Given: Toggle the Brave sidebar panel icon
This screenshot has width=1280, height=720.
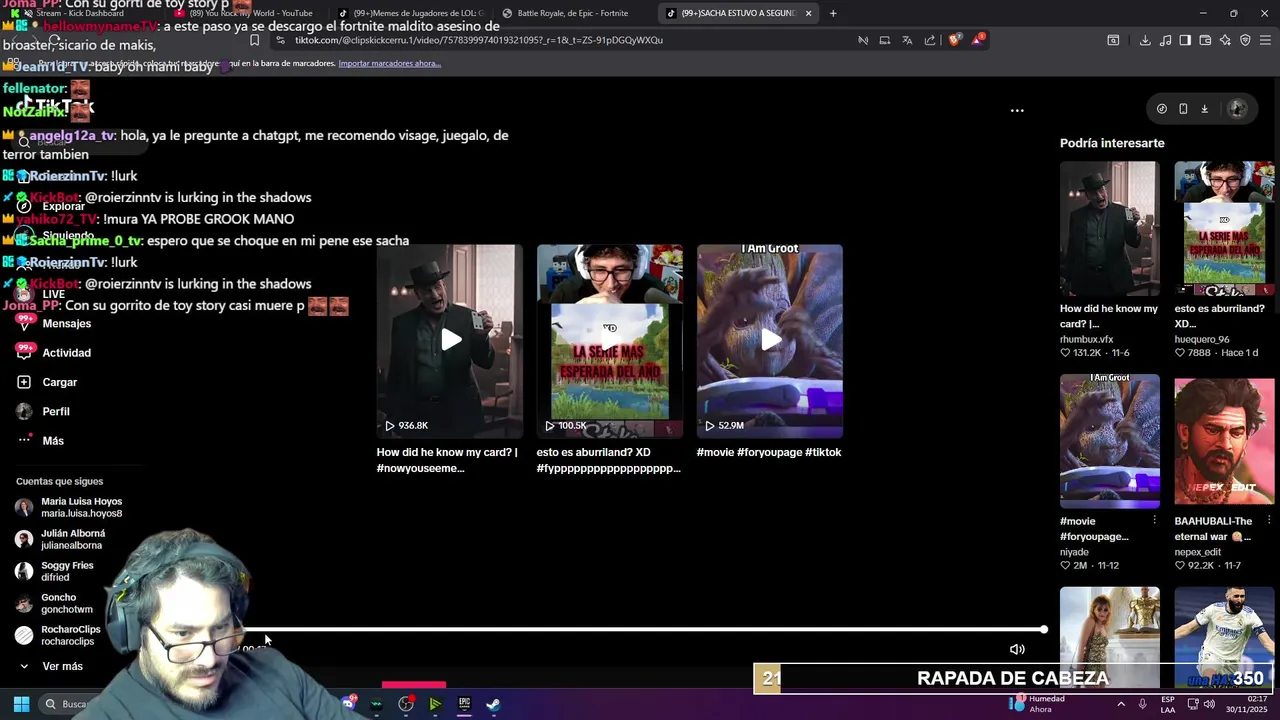Looking at the screenshot, I should pos(1185,40).
